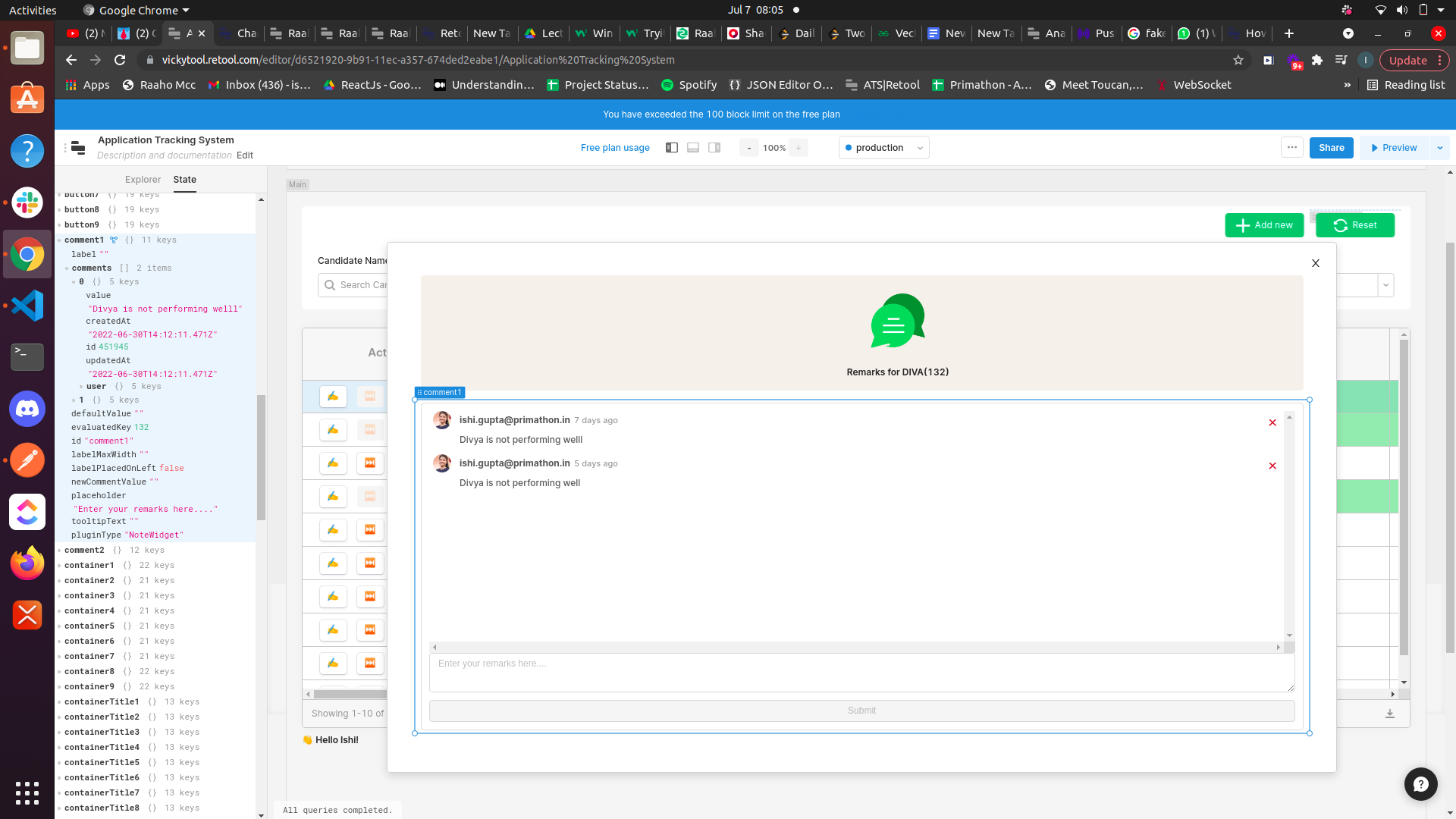This screenshot has width=1456, height=819.
Task: Delete the first comment 'performing welll'
Action: [1272, 423]
